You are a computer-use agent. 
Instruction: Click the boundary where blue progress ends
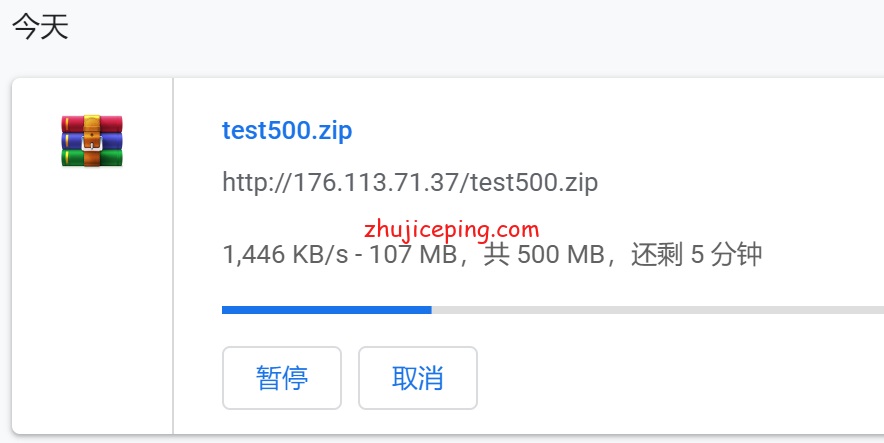(432, 310)
